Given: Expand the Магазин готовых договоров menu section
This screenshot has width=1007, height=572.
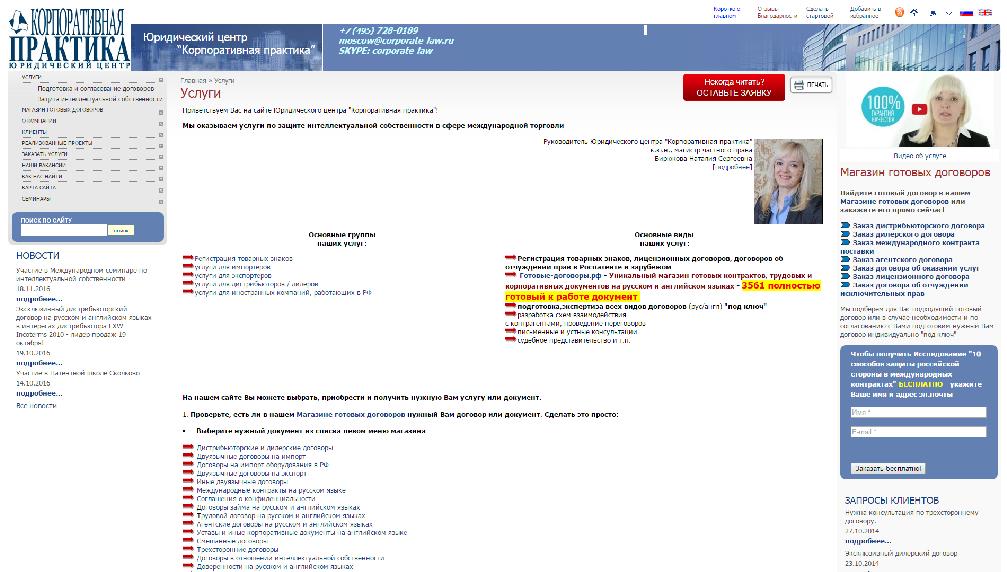Looking at the screenshot, I should pyautogui.click(x=161, y=112).
